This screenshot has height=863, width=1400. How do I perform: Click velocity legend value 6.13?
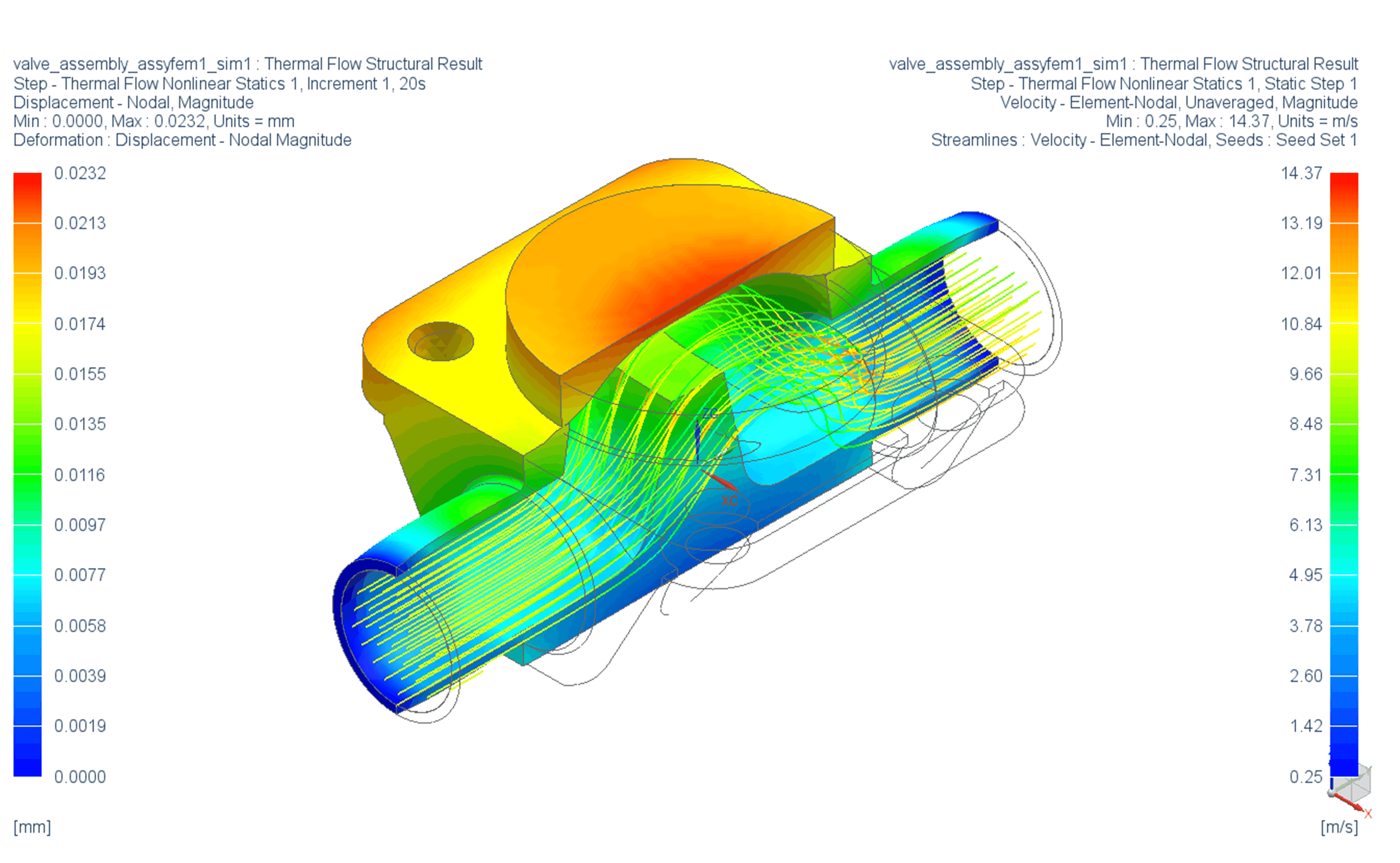pos(1306,525)
